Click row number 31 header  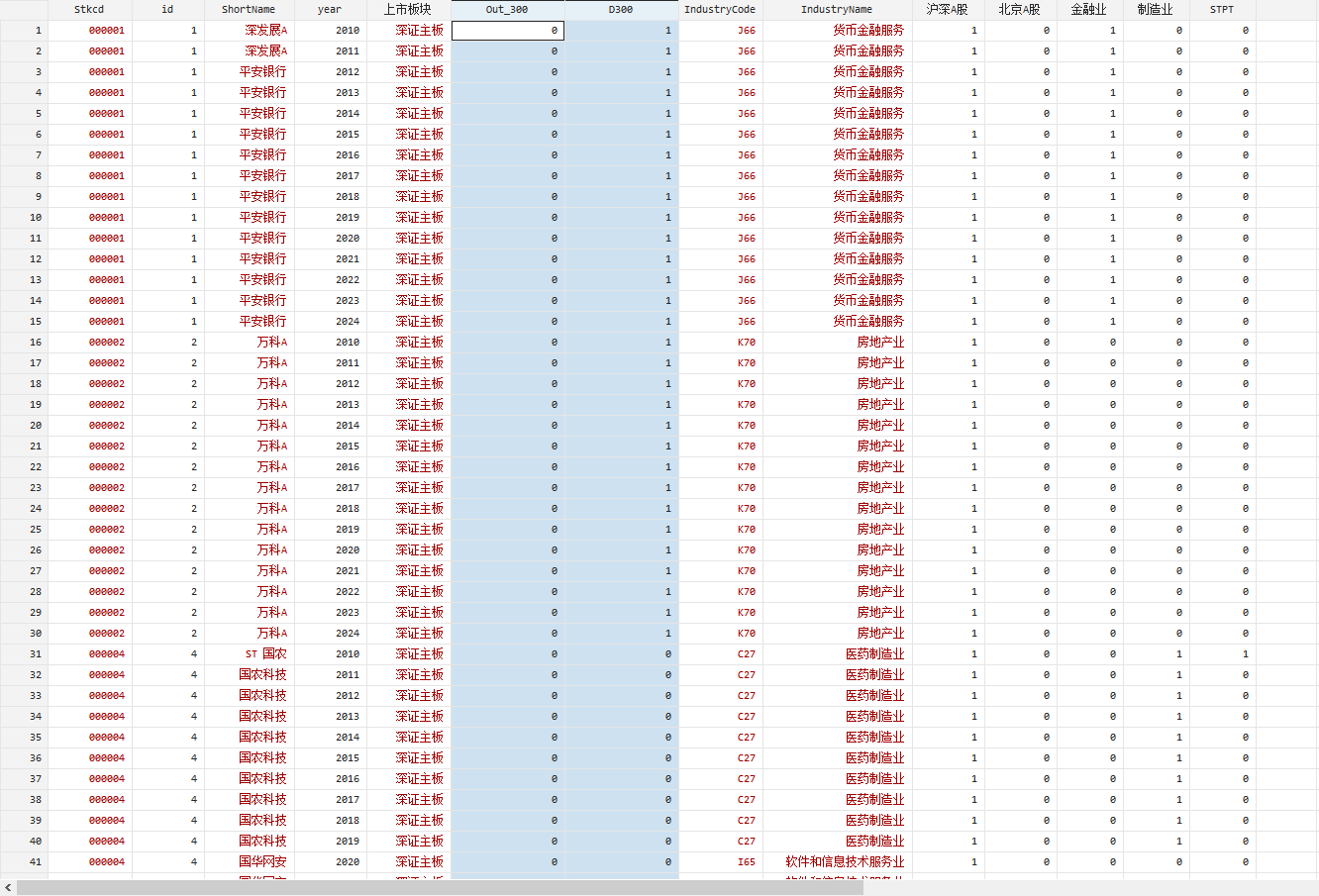coord(24,654)
